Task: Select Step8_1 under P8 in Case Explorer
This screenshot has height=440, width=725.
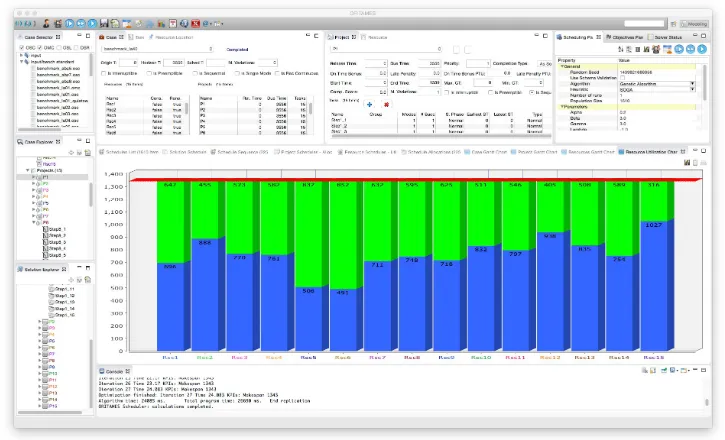Action: click(57, 229)
